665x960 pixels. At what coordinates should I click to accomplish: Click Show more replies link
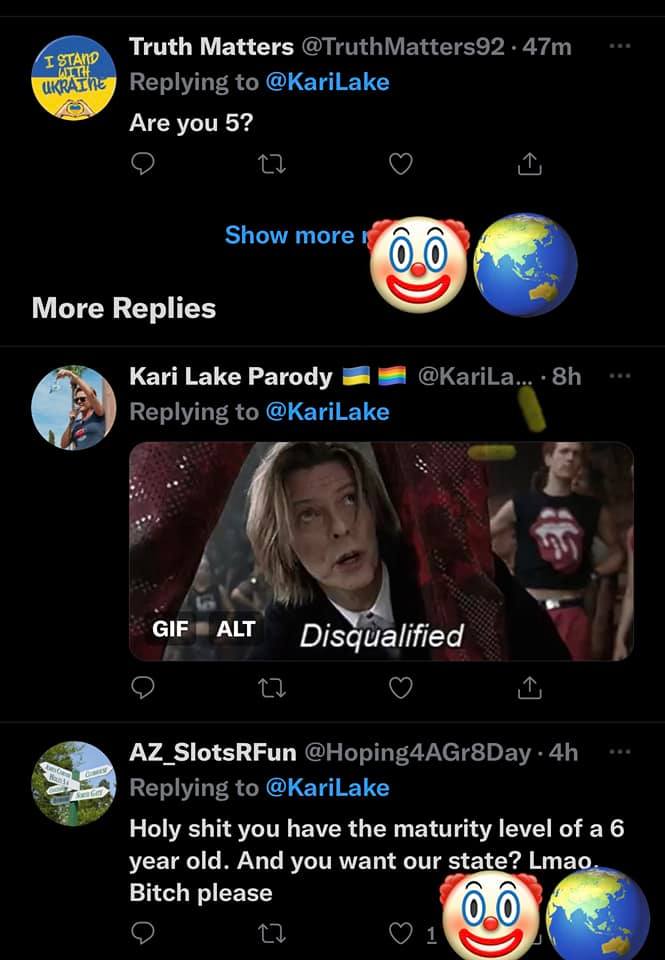coord(290,235)
